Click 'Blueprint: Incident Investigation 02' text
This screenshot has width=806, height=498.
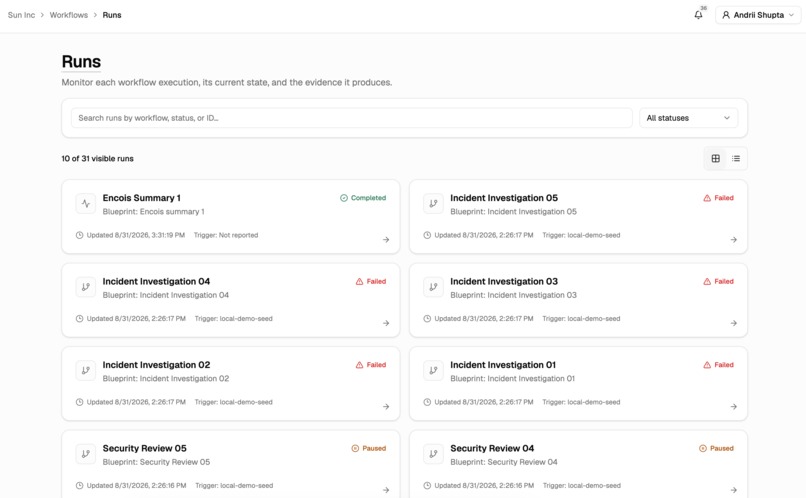coord(166,379)
